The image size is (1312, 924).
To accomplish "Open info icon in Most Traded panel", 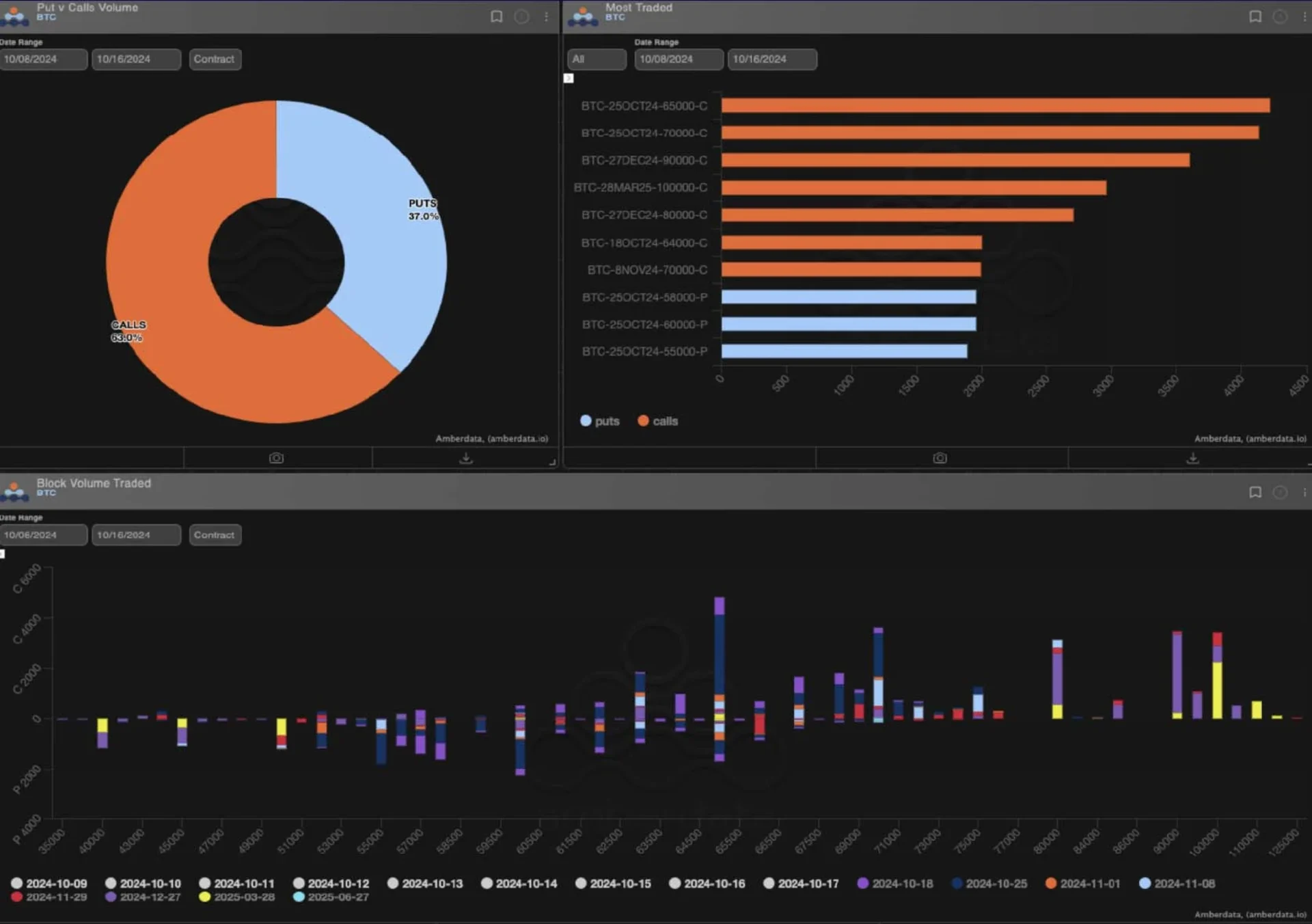I will [x=1280, y=16].
